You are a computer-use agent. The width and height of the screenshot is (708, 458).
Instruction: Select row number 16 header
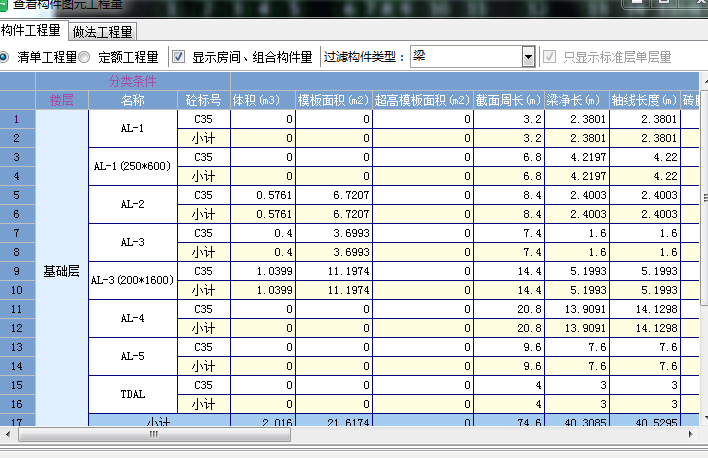[17, 404]
